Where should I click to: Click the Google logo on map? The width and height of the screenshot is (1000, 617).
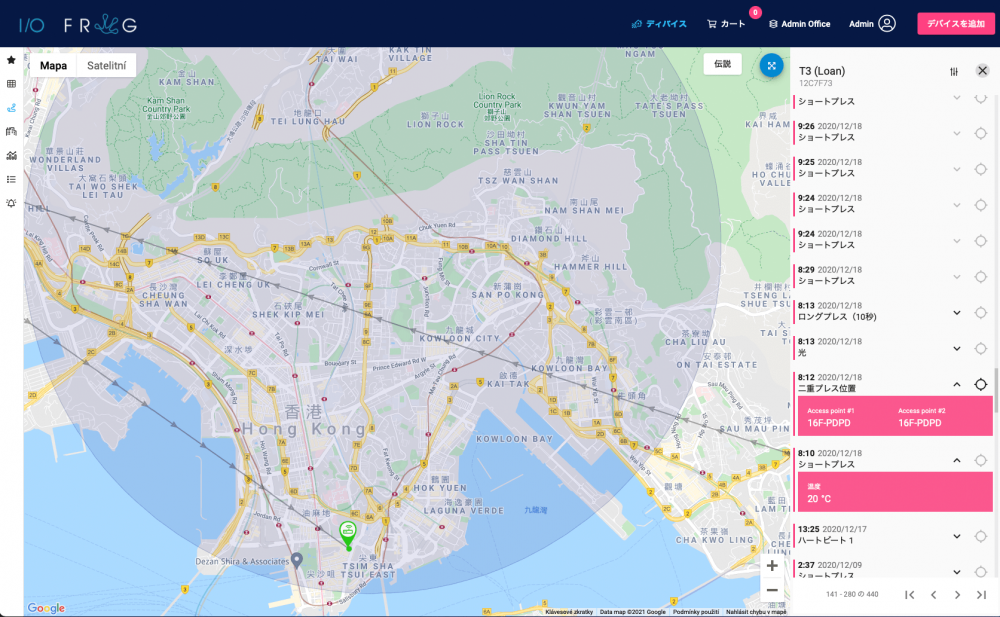click(46, 608)
